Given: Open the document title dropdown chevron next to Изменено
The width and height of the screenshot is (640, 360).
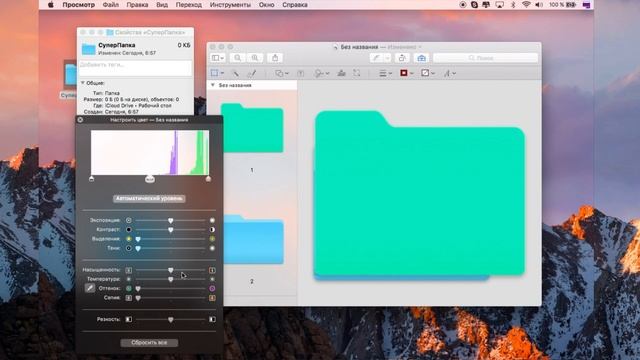Looking at the screenshot, I should click(x=420, y=47).
